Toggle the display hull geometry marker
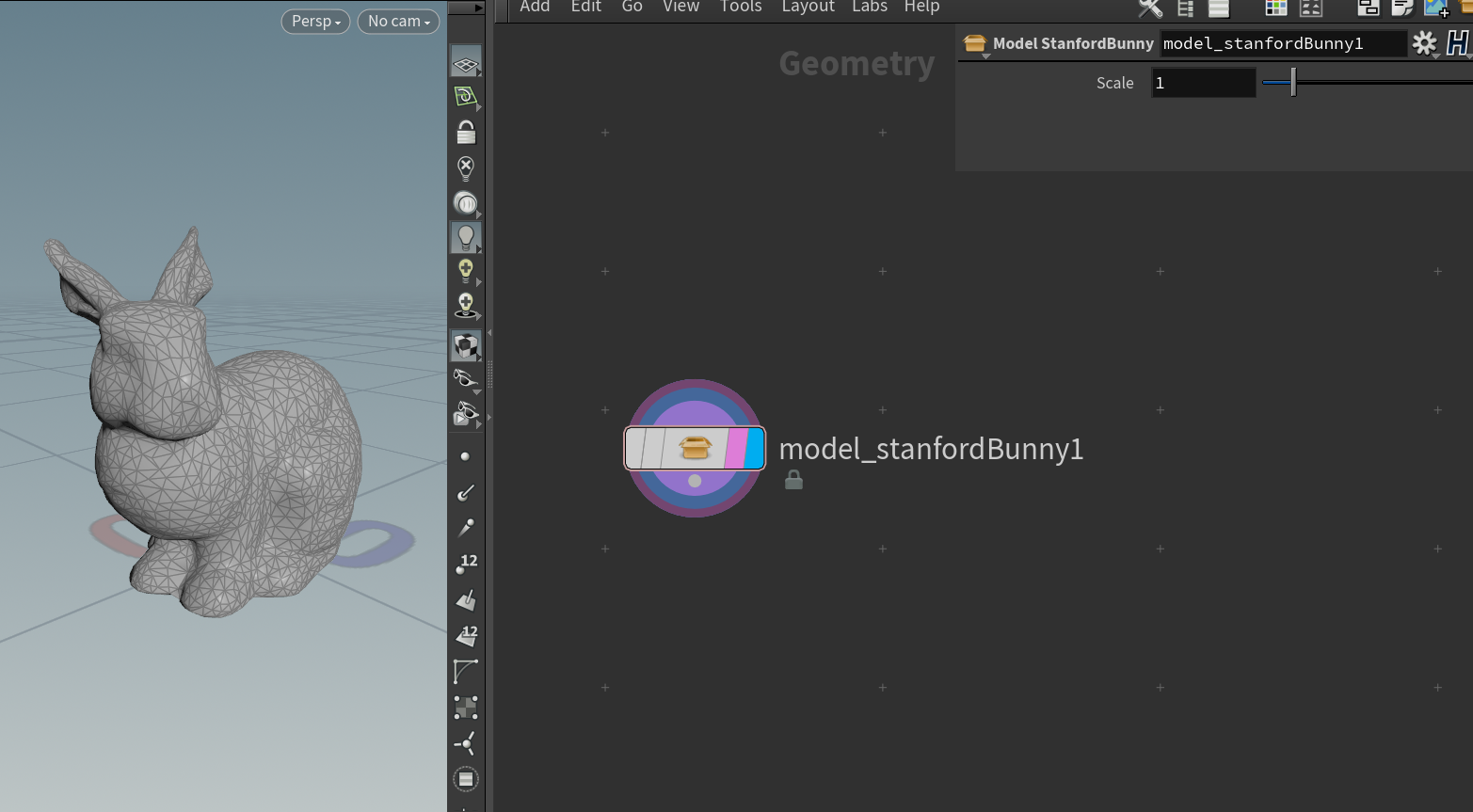This screenshot has height=812, width=1473. [466, 670]
